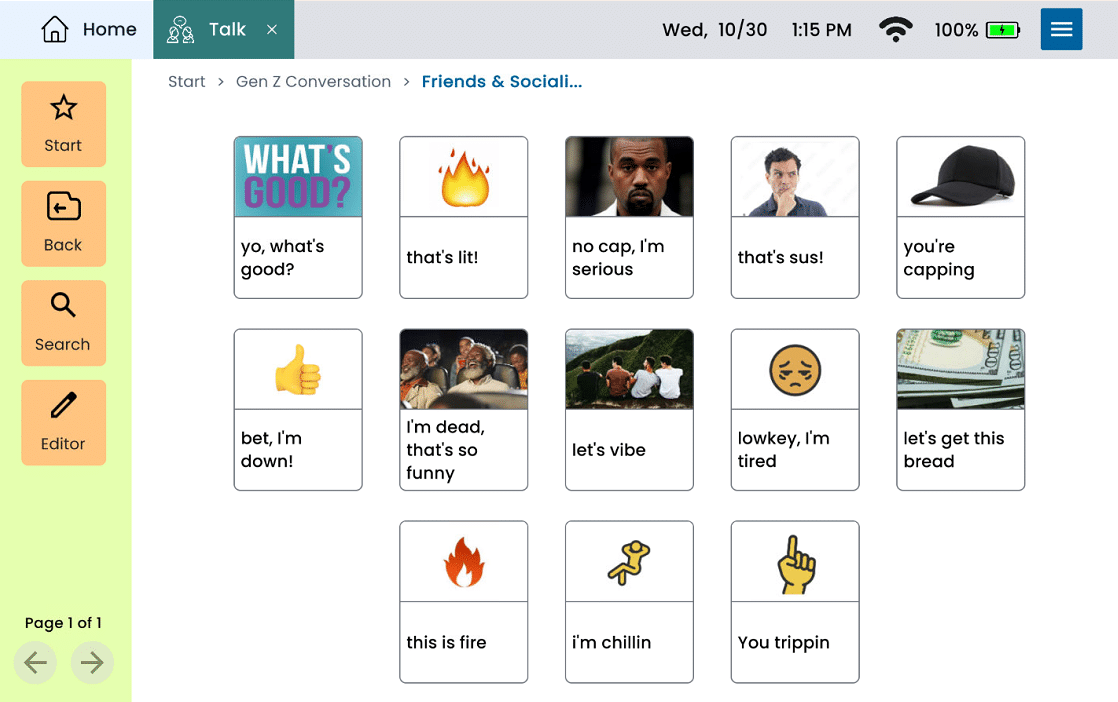This screenshot has width=1118, height=702.
Task: Click the Wi-Fi status icon
Action: [x=895, y=30]
